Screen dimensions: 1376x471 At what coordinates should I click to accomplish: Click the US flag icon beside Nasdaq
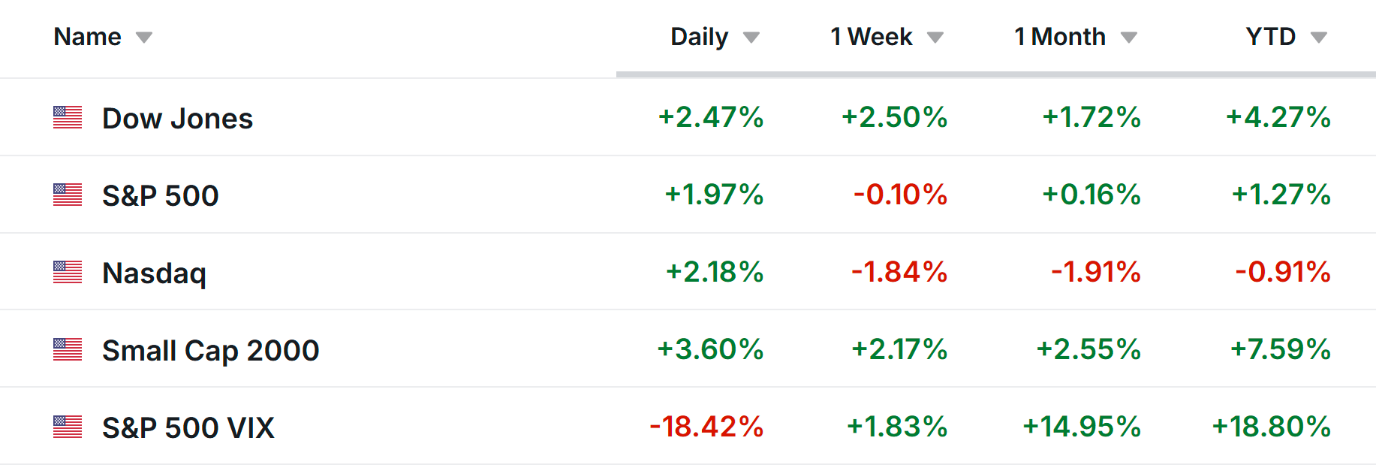pos(67,272)
